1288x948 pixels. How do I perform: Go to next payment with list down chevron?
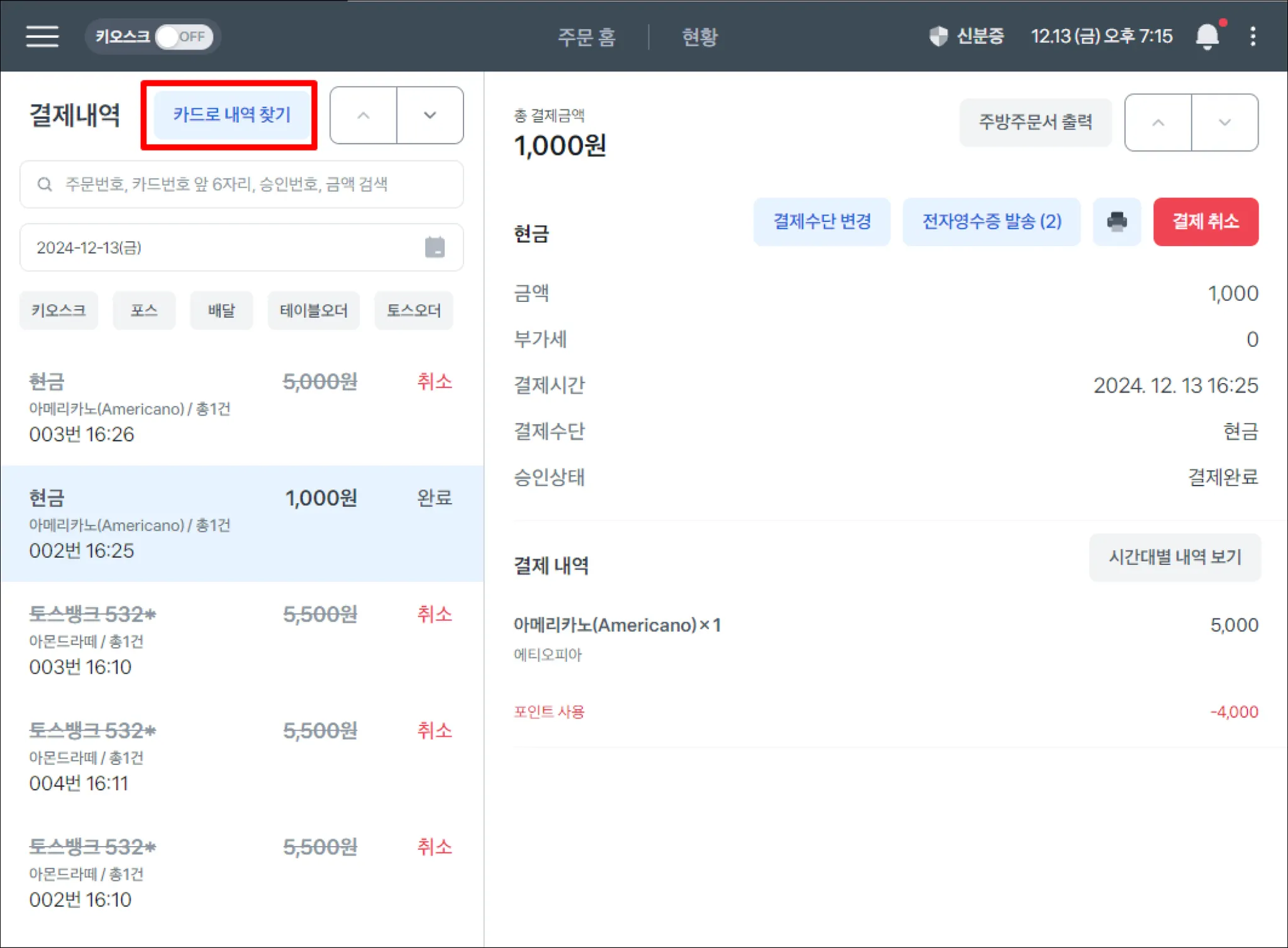430,115
